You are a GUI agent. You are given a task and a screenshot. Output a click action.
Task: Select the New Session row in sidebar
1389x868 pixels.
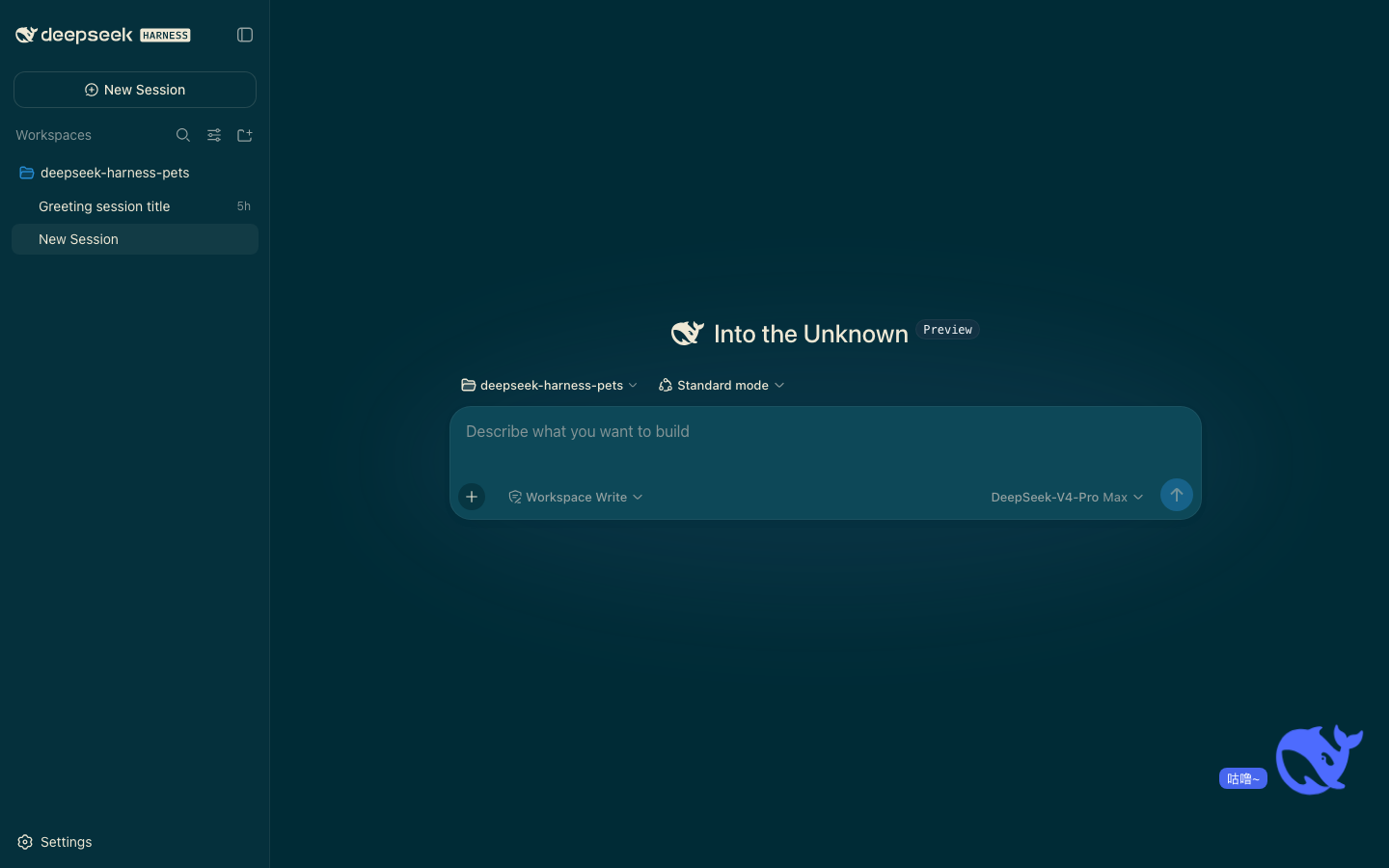[x=135, y=239]
